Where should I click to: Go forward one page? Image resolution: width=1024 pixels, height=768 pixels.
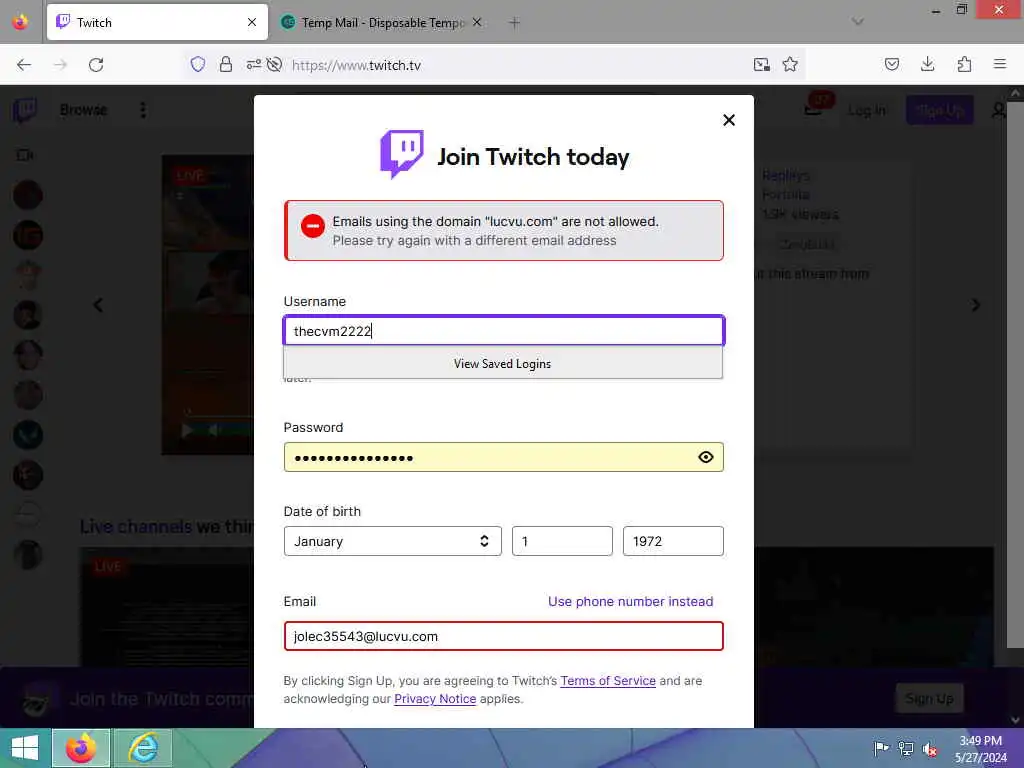(x=60, y=65)
